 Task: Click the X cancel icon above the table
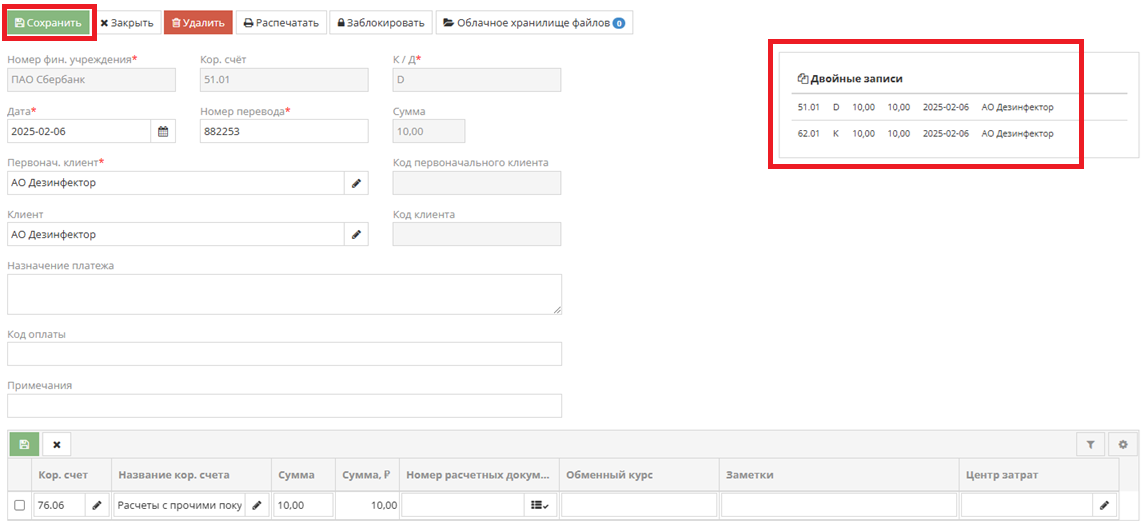pos(57,445)
